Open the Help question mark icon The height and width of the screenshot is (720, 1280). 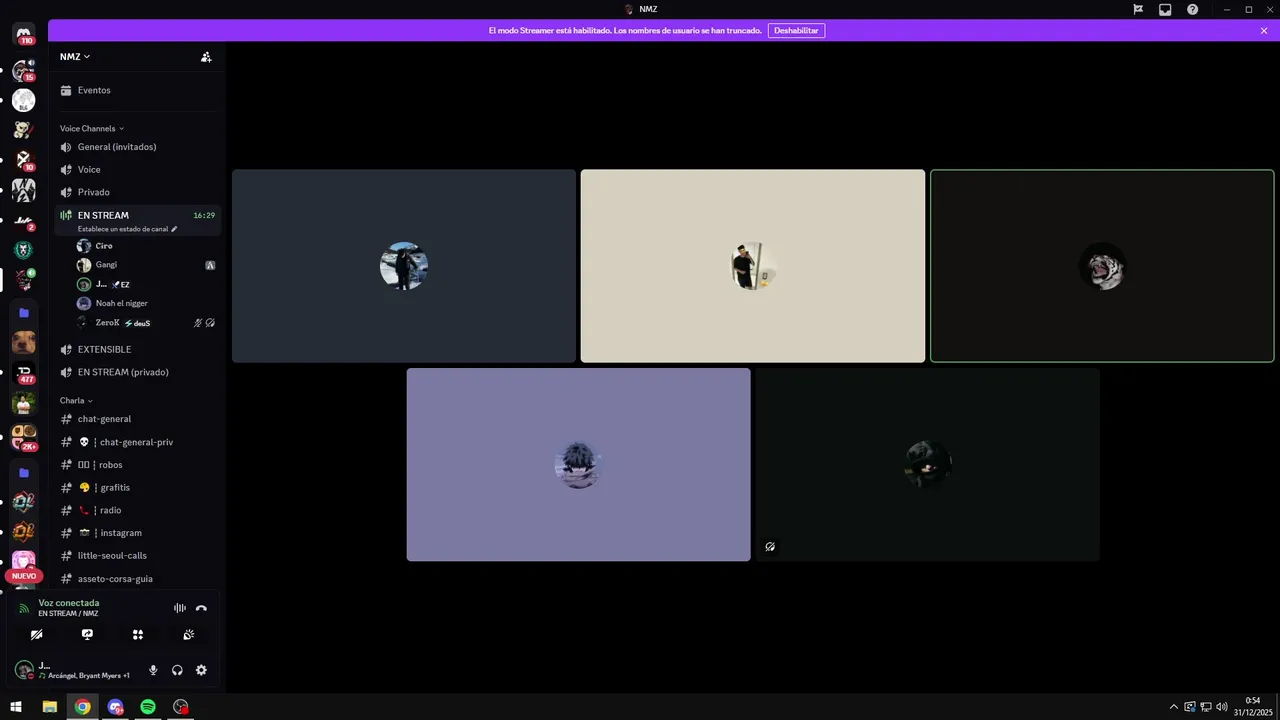click(x=1192, y=9)
